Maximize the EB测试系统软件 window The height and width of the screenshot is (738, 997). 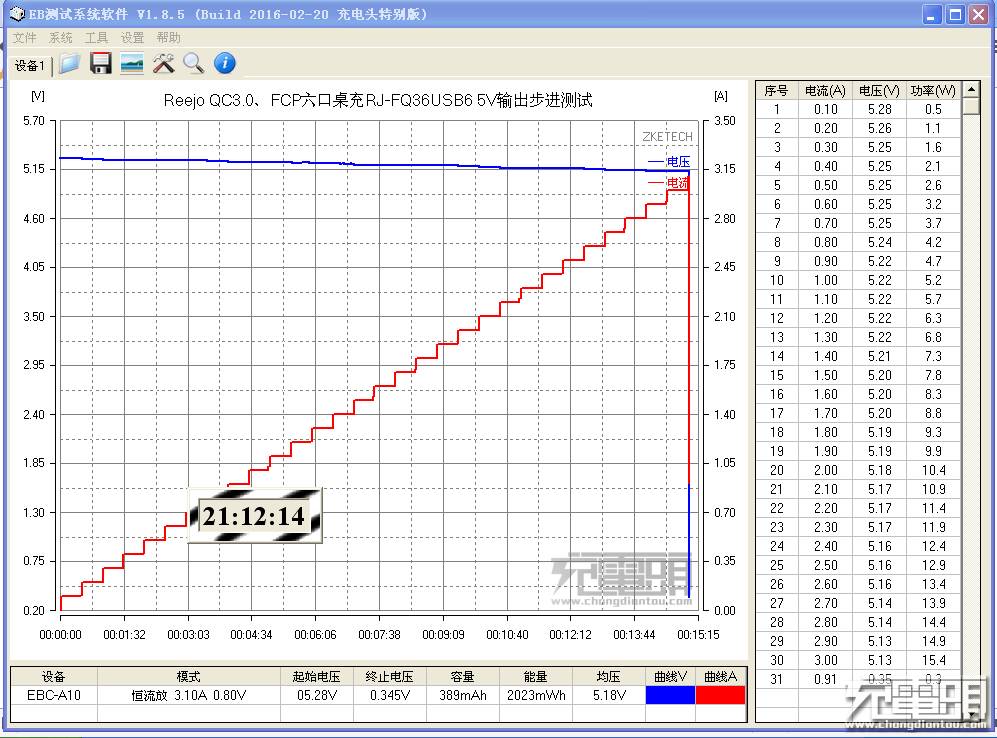[x=955, y=14]
